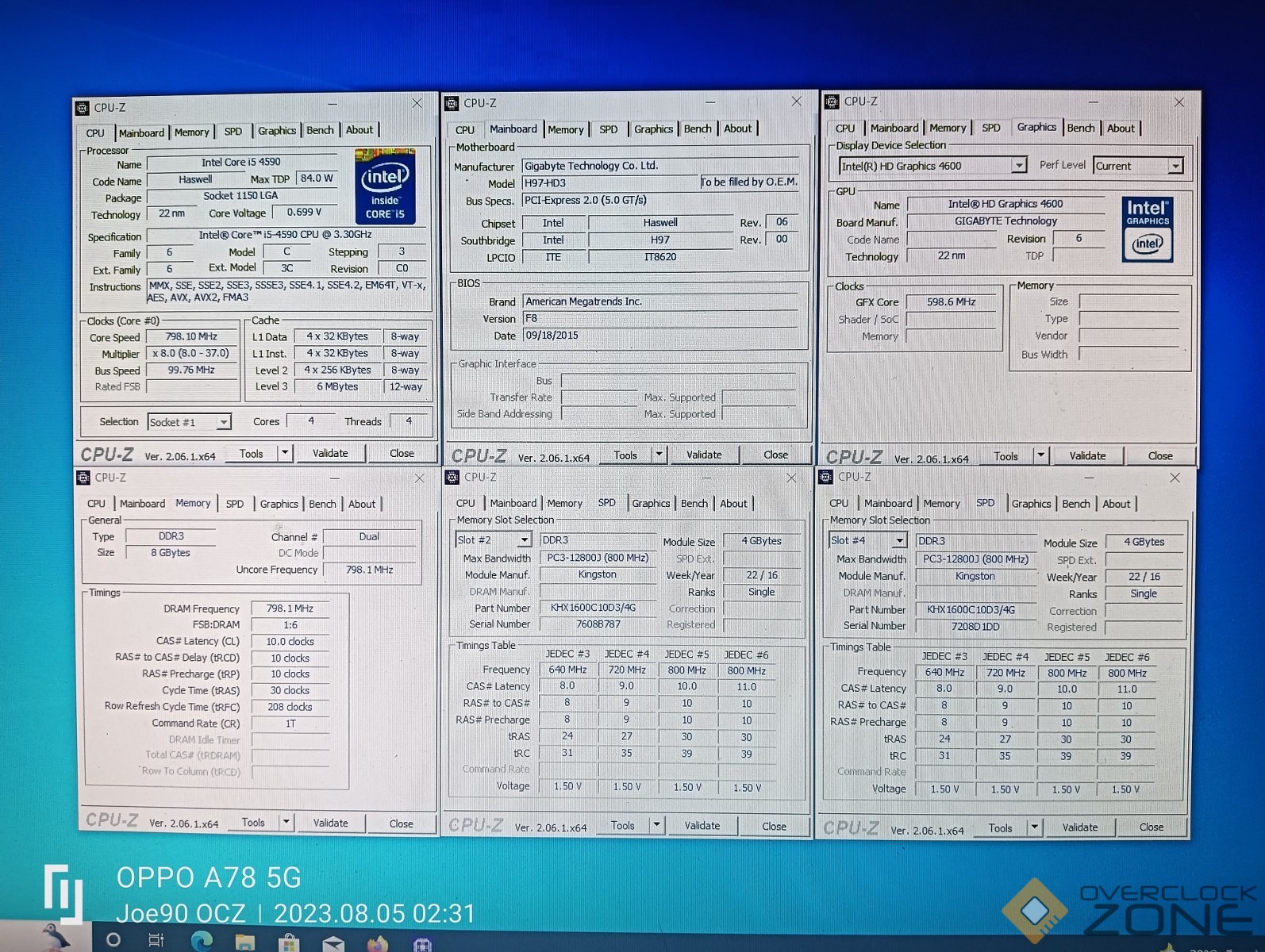
Task: Click the Tools button in the Slot #4 SPD window
Action: tap(1000, 827)
